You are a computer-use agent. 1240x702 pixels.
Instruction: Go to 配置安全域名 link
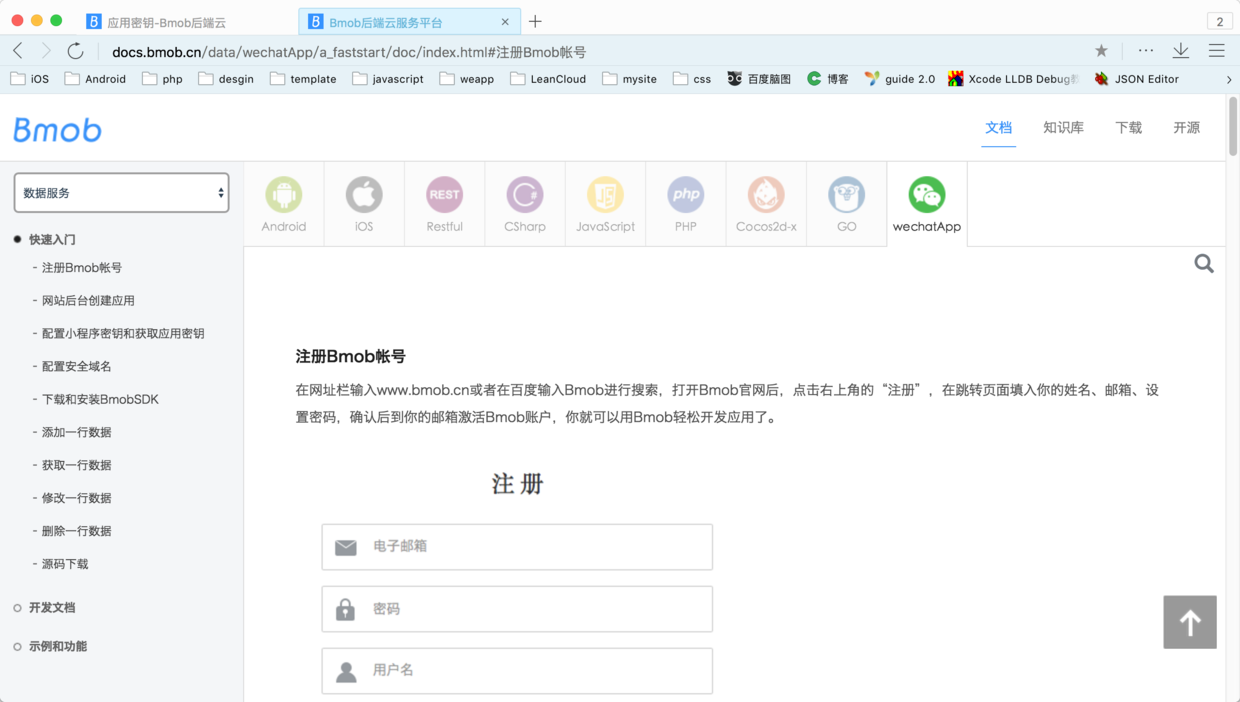77,367
